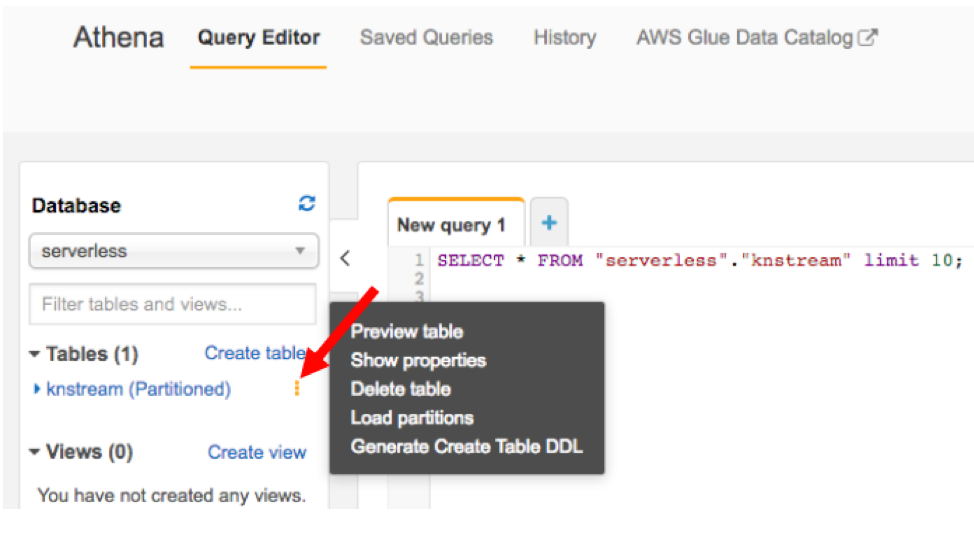Expand the knstream table columns

point(38,389)
